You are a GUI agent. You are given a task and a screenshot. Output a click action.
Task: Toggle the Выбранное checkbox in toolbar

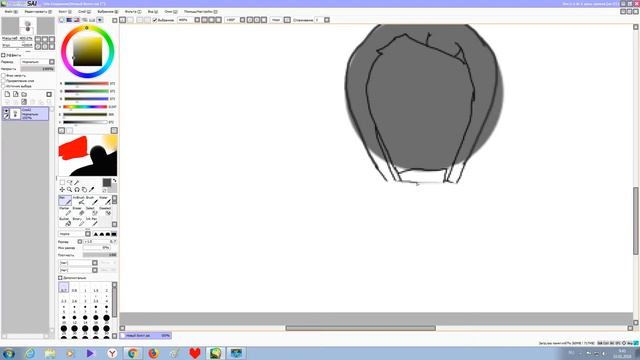pyautogui.click(x=155, y=20)
